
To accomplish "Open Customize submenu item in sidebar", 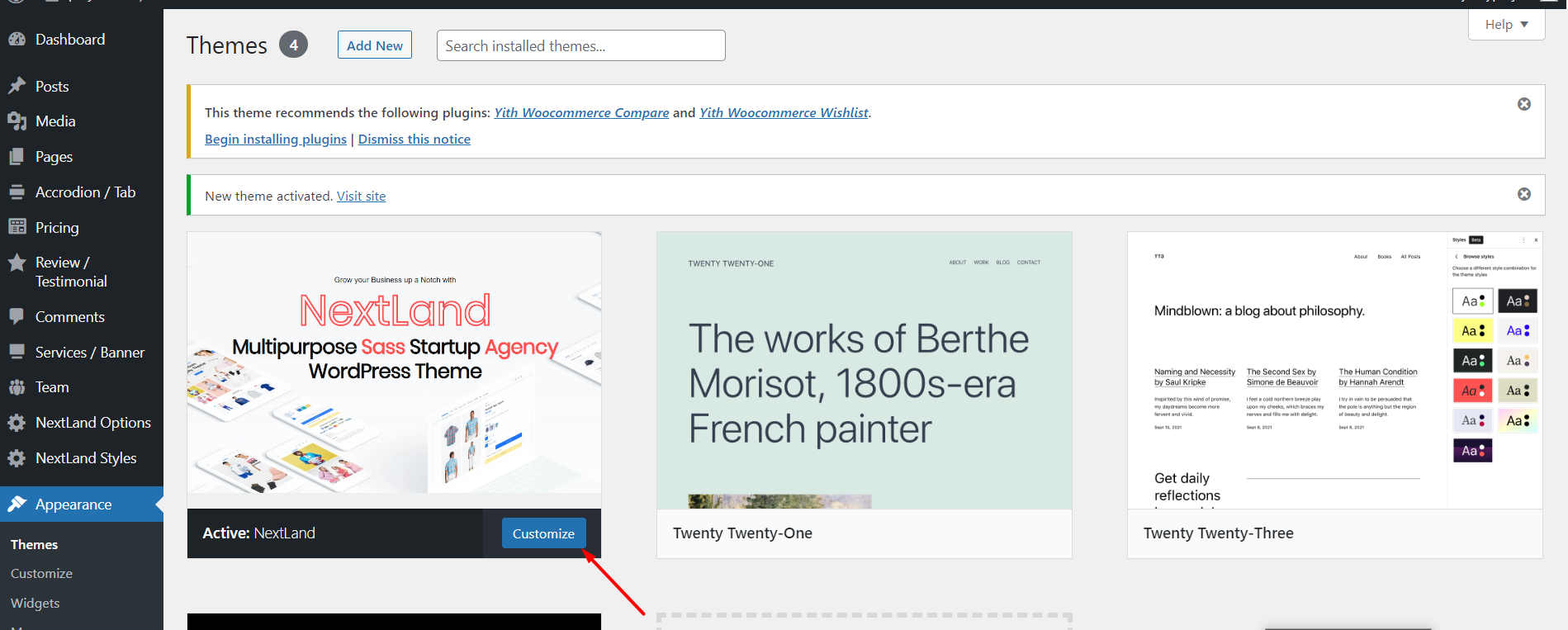I will 41,574.
